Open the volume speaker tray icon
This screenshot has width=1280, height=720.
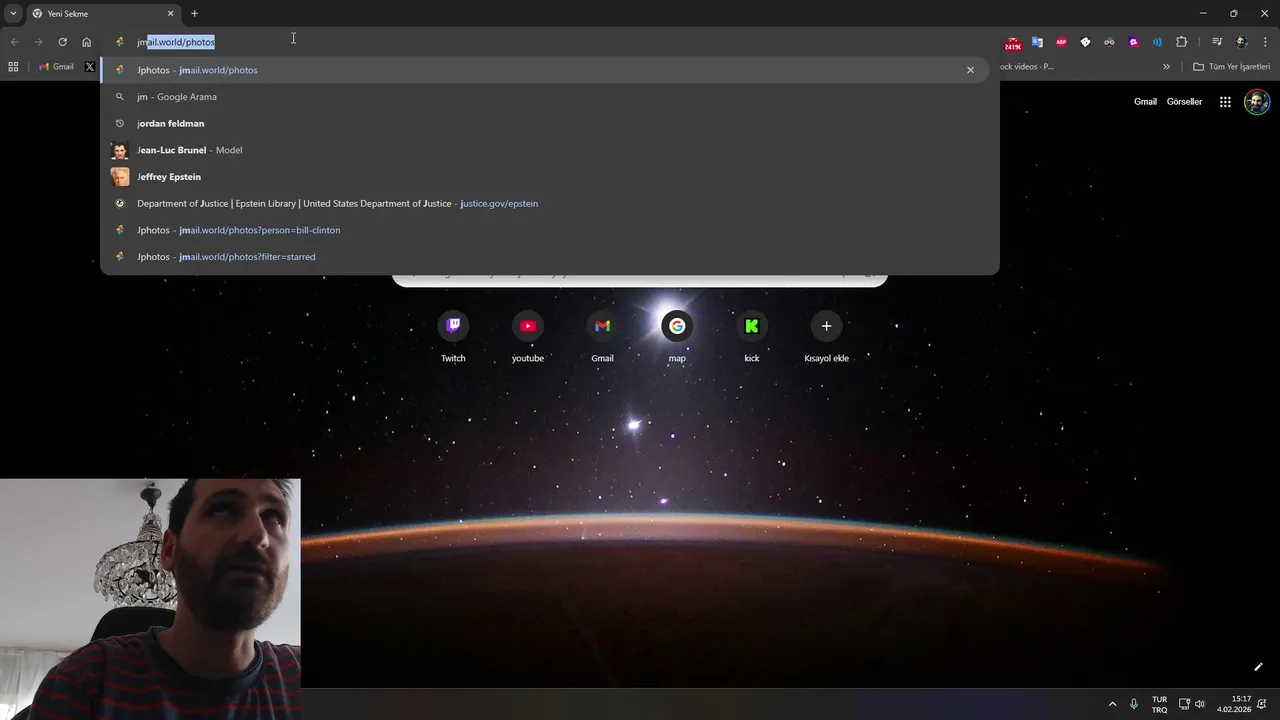[1200, 704]
